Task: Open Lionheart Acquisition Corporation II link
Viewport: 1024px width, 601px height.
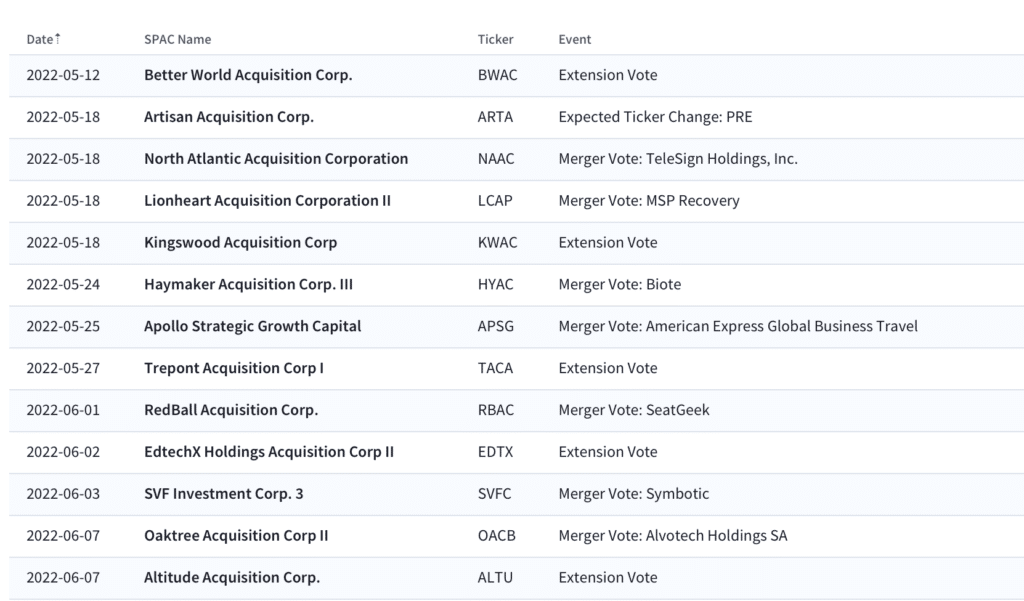Action: coord(268,201)
